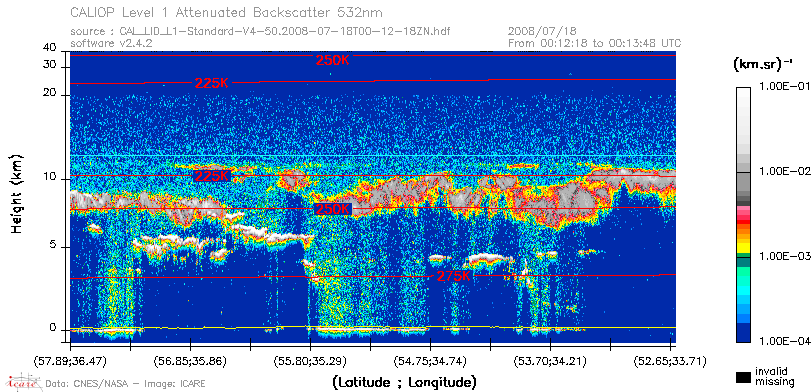This screenshot has height=392, width=811.
Task: Click the '(52.65;33.71)' coordinate label
Action: 670,361
